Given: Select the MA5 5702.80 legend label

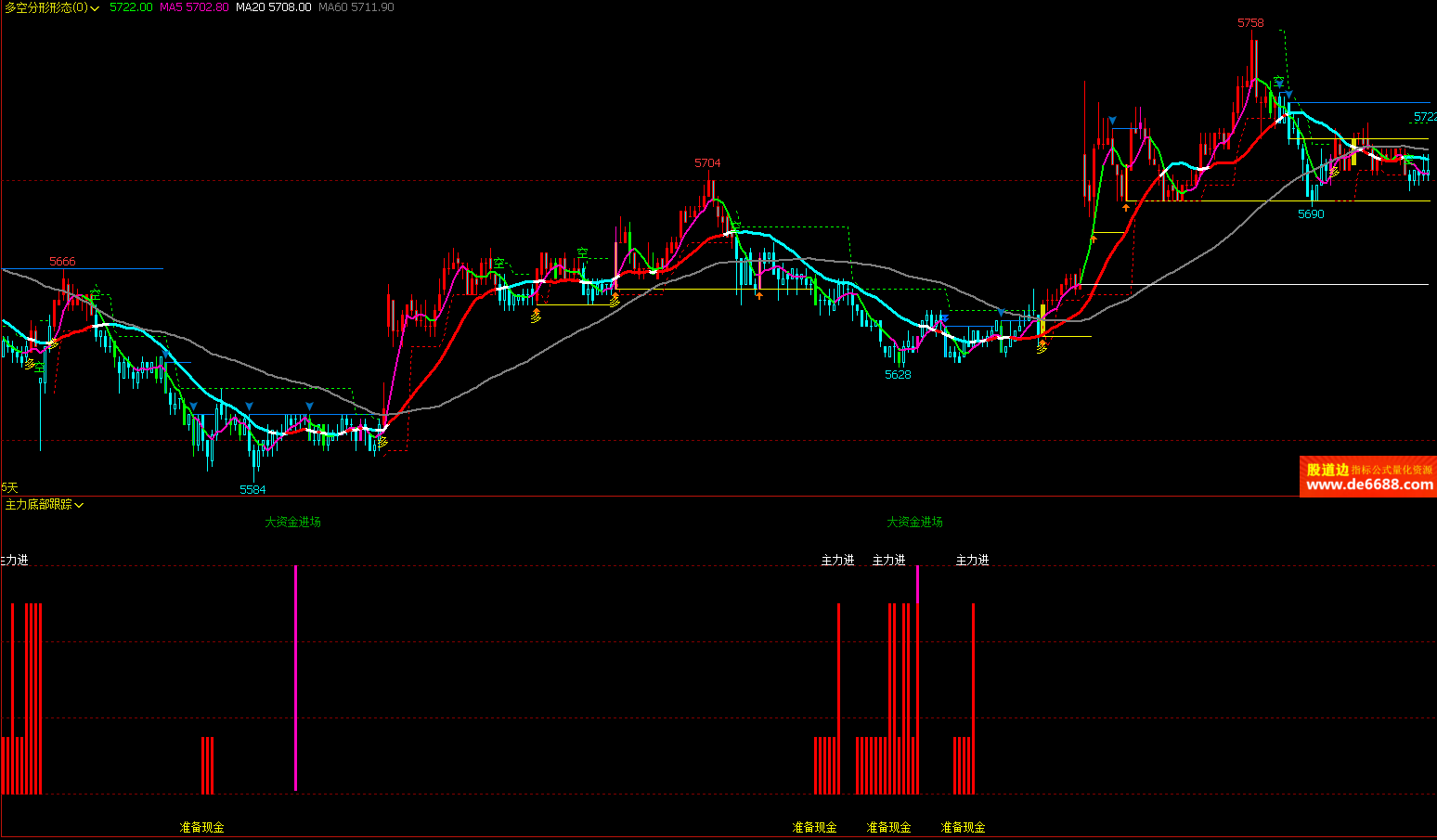Looking at the screenshot, I should point(193,7).
